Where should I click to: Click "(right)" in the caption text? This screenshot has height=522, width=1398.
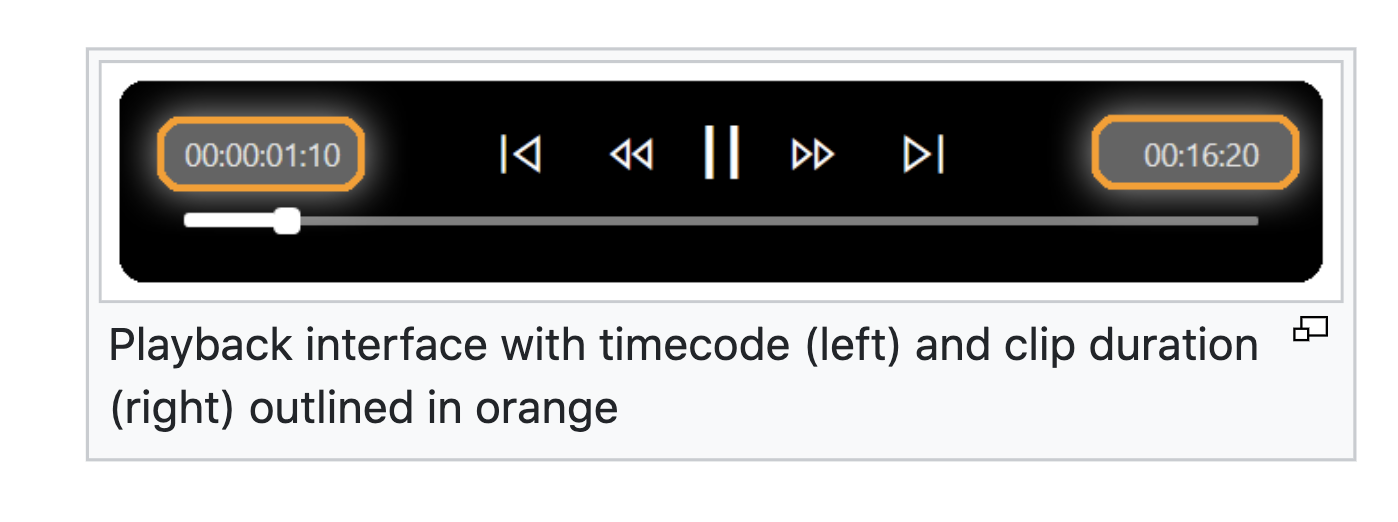(171, 408)
